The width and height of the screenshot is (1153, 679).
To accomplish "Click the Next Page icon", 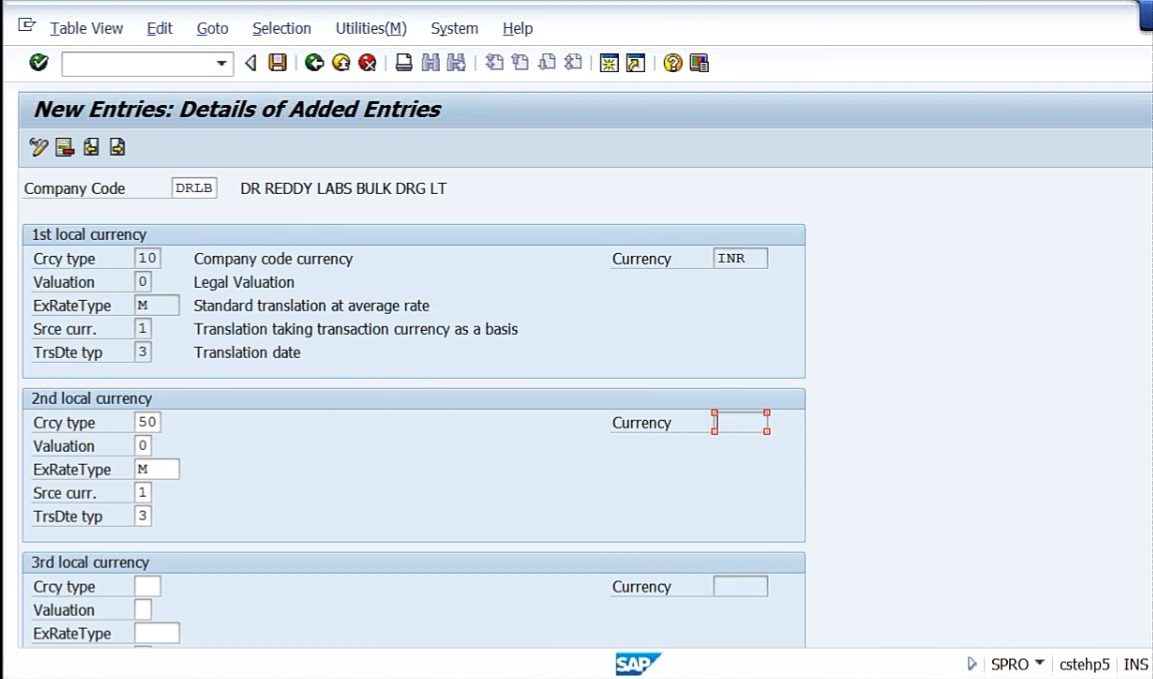I will (547, 63).
